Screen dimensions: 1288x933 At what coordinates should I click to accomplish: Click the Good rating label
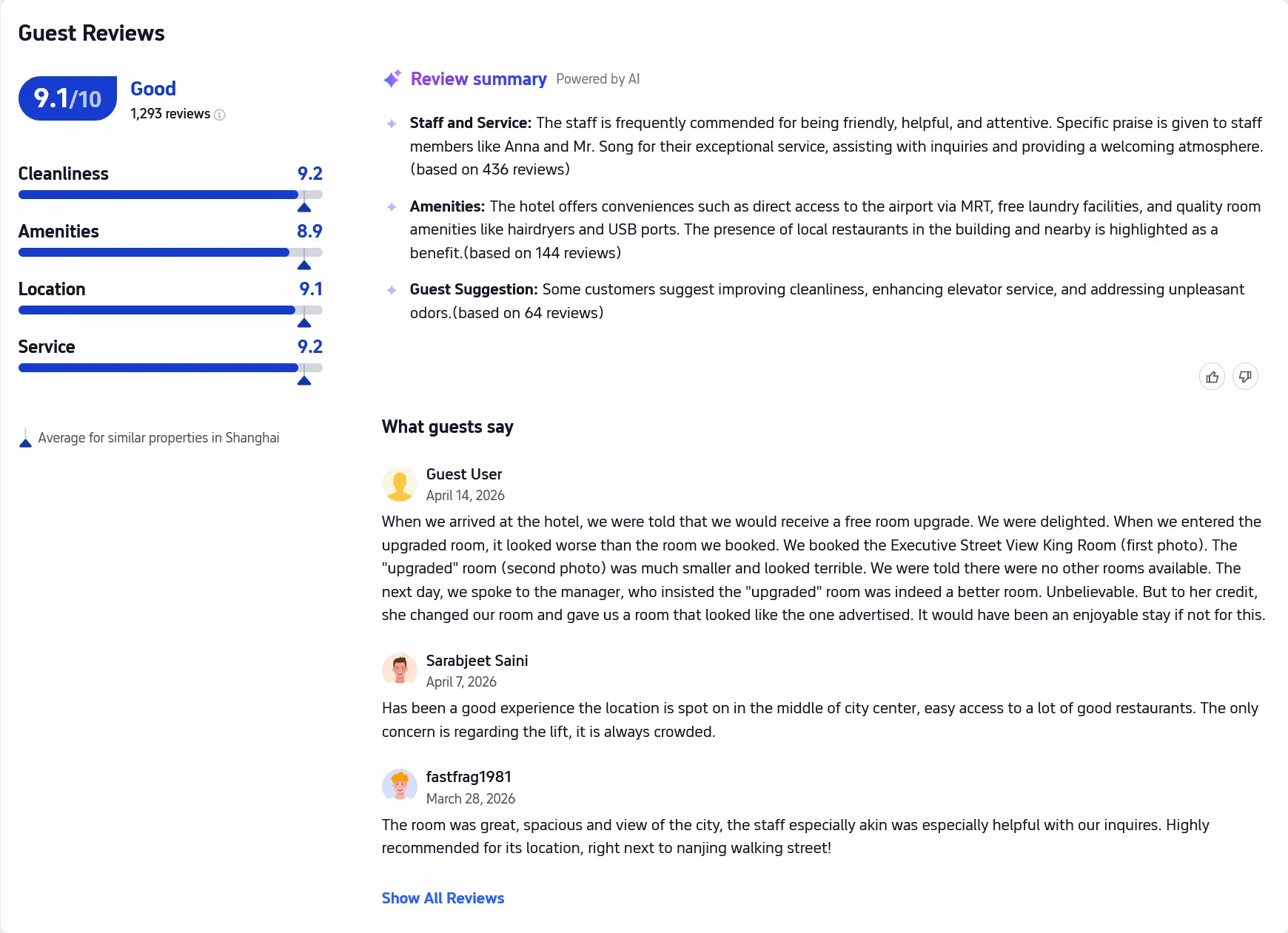[153, 89]
